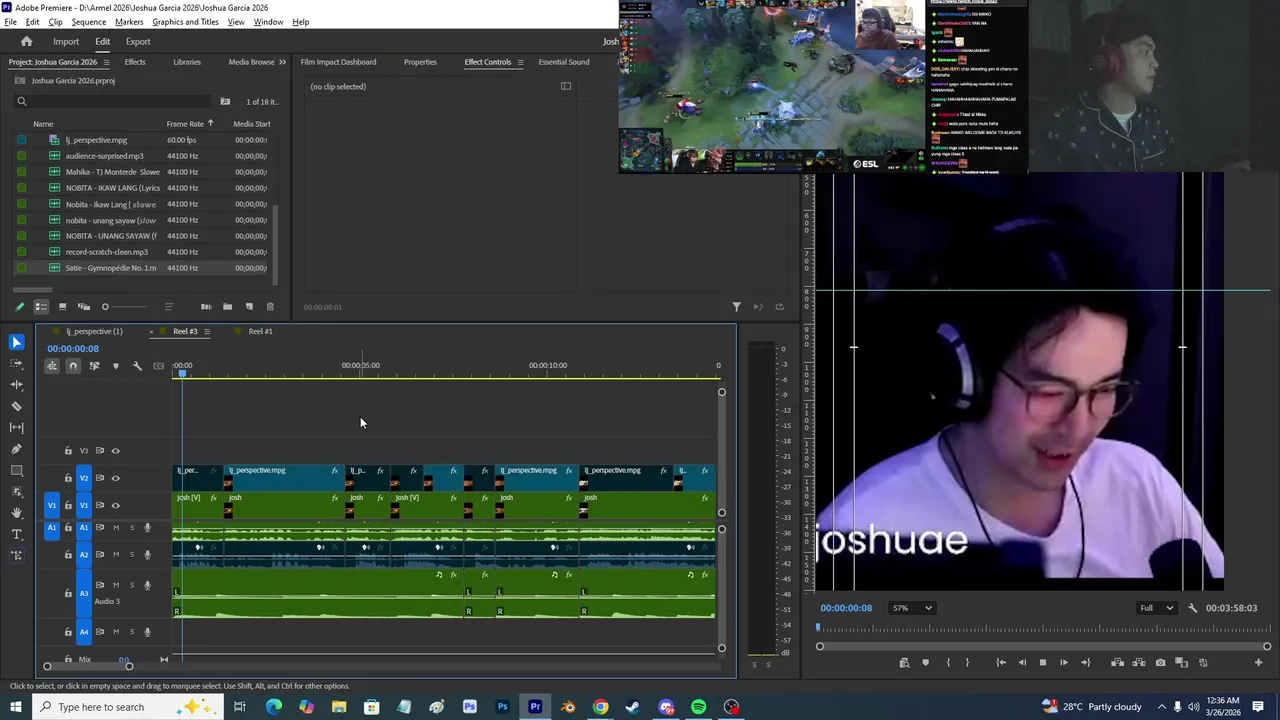
Task: Select the Razor tool
Action: coord(16,406)
